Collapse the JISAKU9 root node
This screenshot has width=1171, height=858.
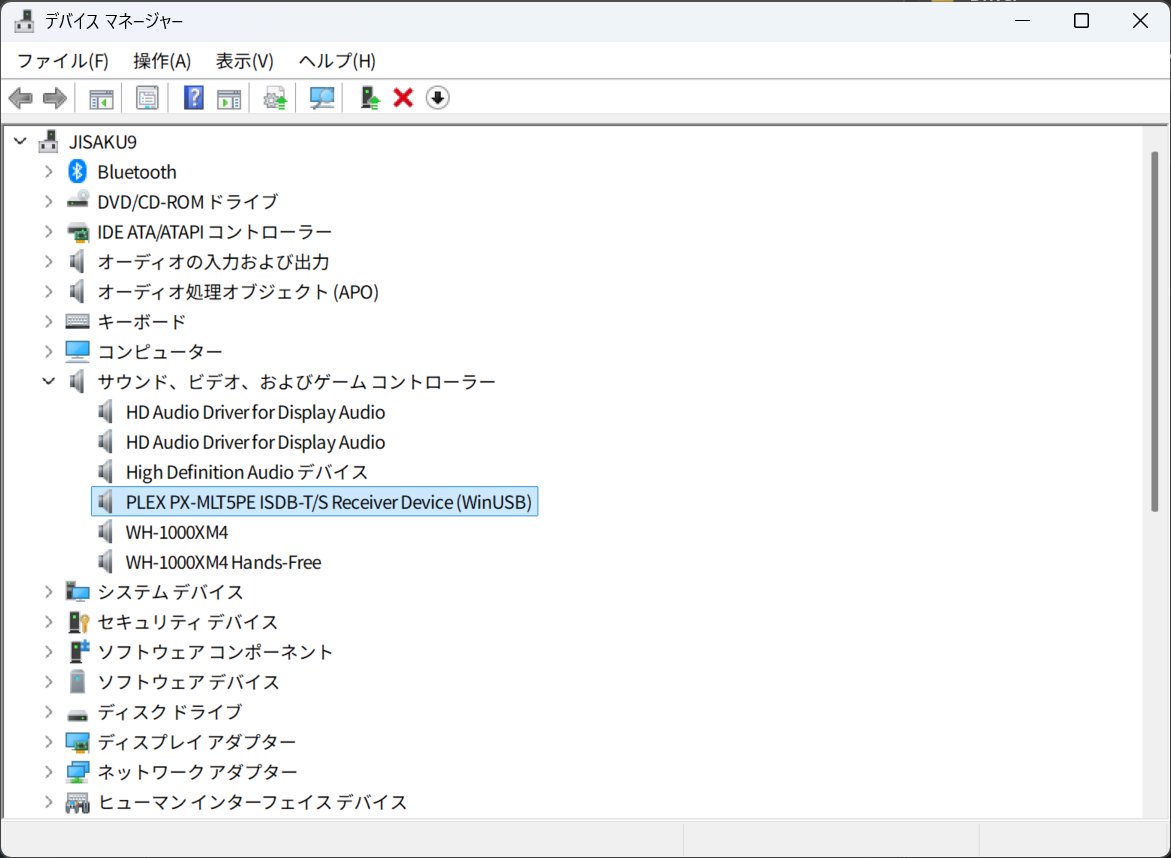pyautogui.click(x=20, y=141)
